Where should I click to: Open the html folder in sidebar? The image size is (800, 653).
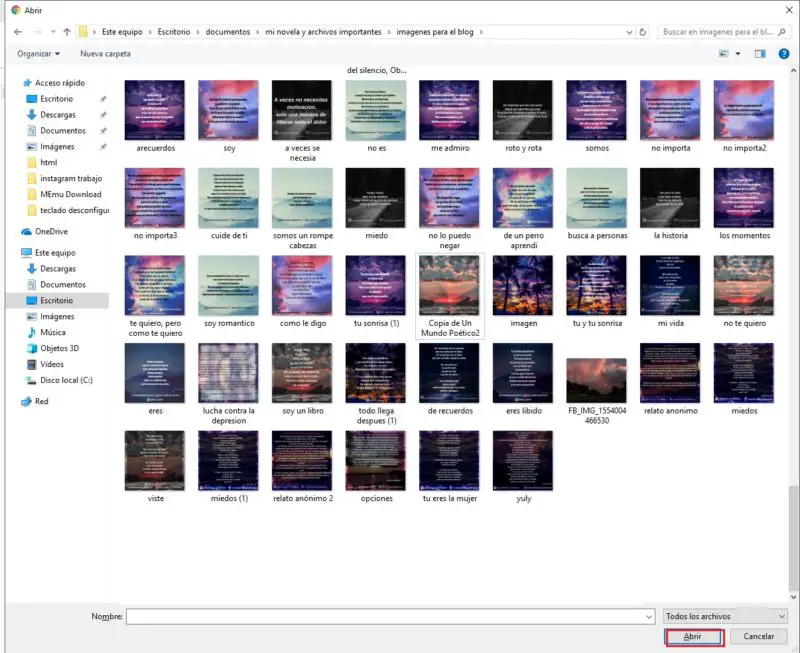click(48, 162)
